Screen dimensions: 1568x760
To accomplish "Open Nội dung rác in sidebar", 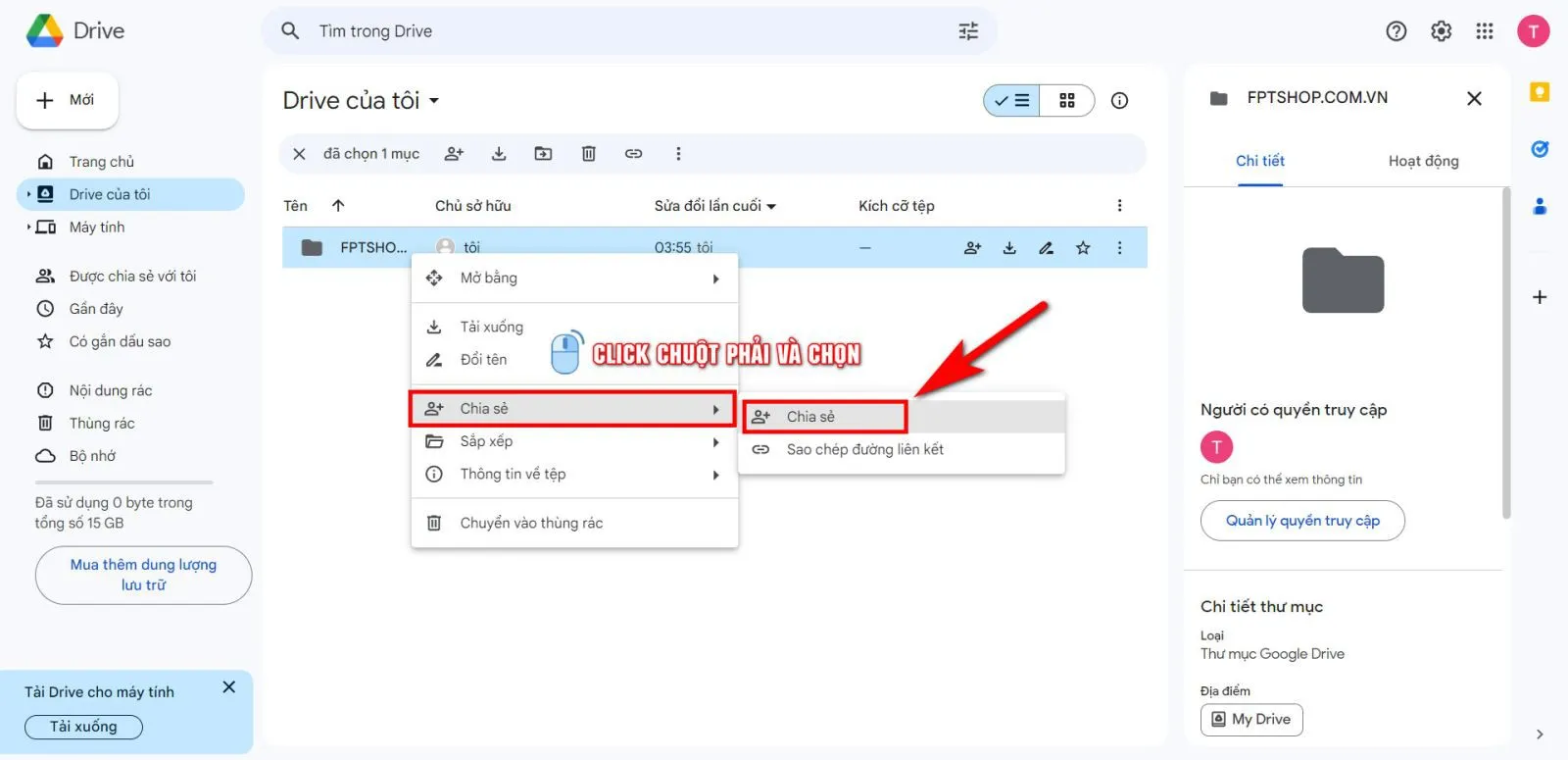I will pyautogui.click(x=130, y=390).
